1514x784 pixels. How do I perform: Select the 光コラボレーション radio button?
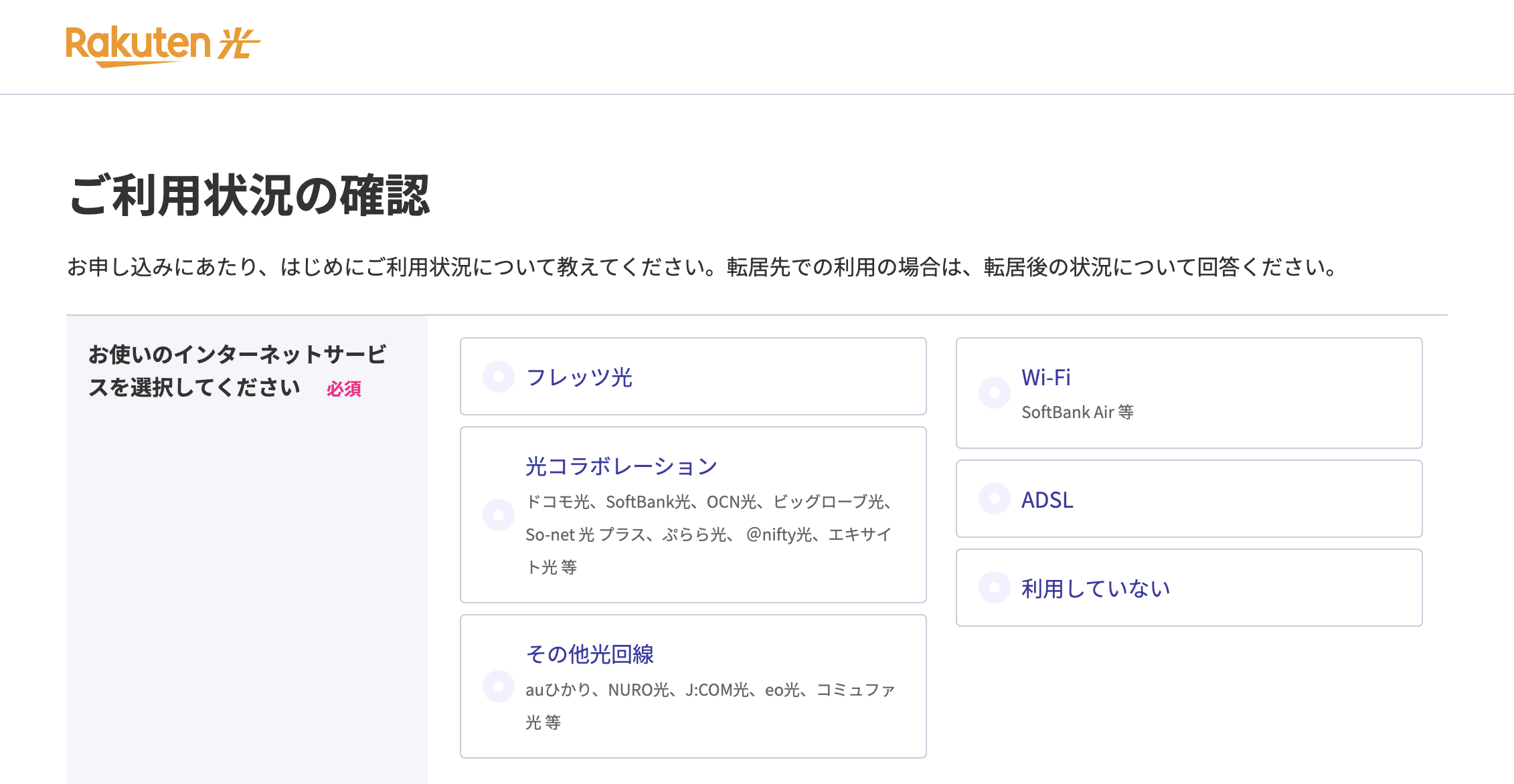pos(499,515)
